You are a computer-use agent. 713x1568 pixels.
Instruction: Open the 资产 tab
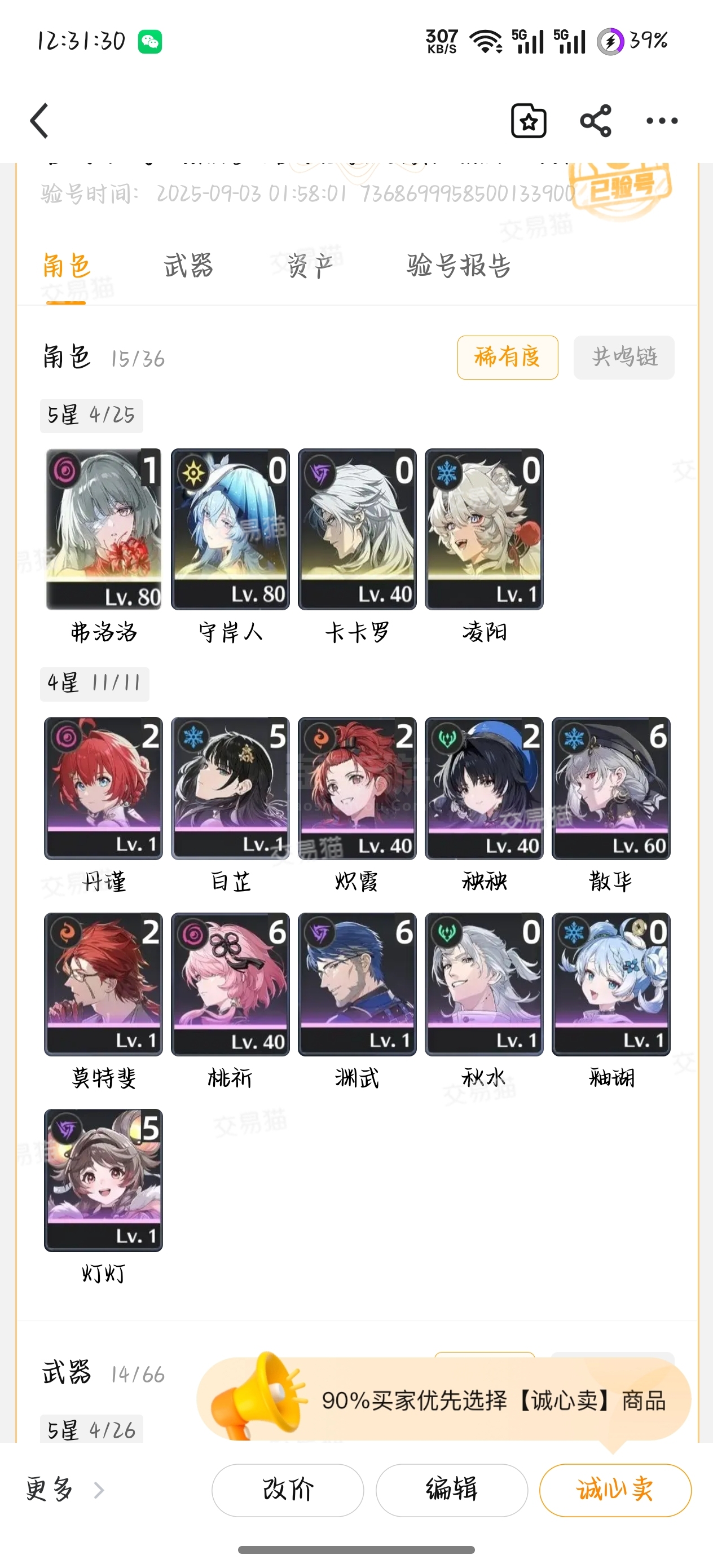[x=311, y=266]
